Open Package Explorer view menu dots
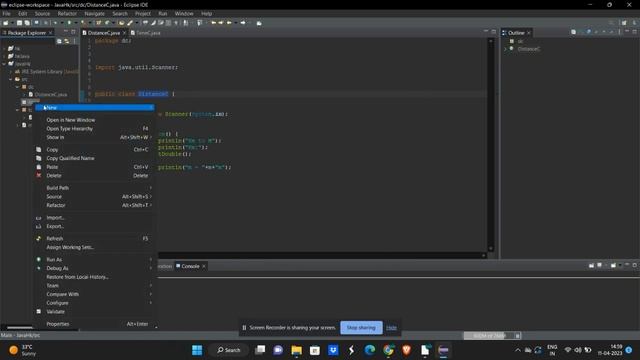The image size is (640, 360). click(x=74, y=41)
